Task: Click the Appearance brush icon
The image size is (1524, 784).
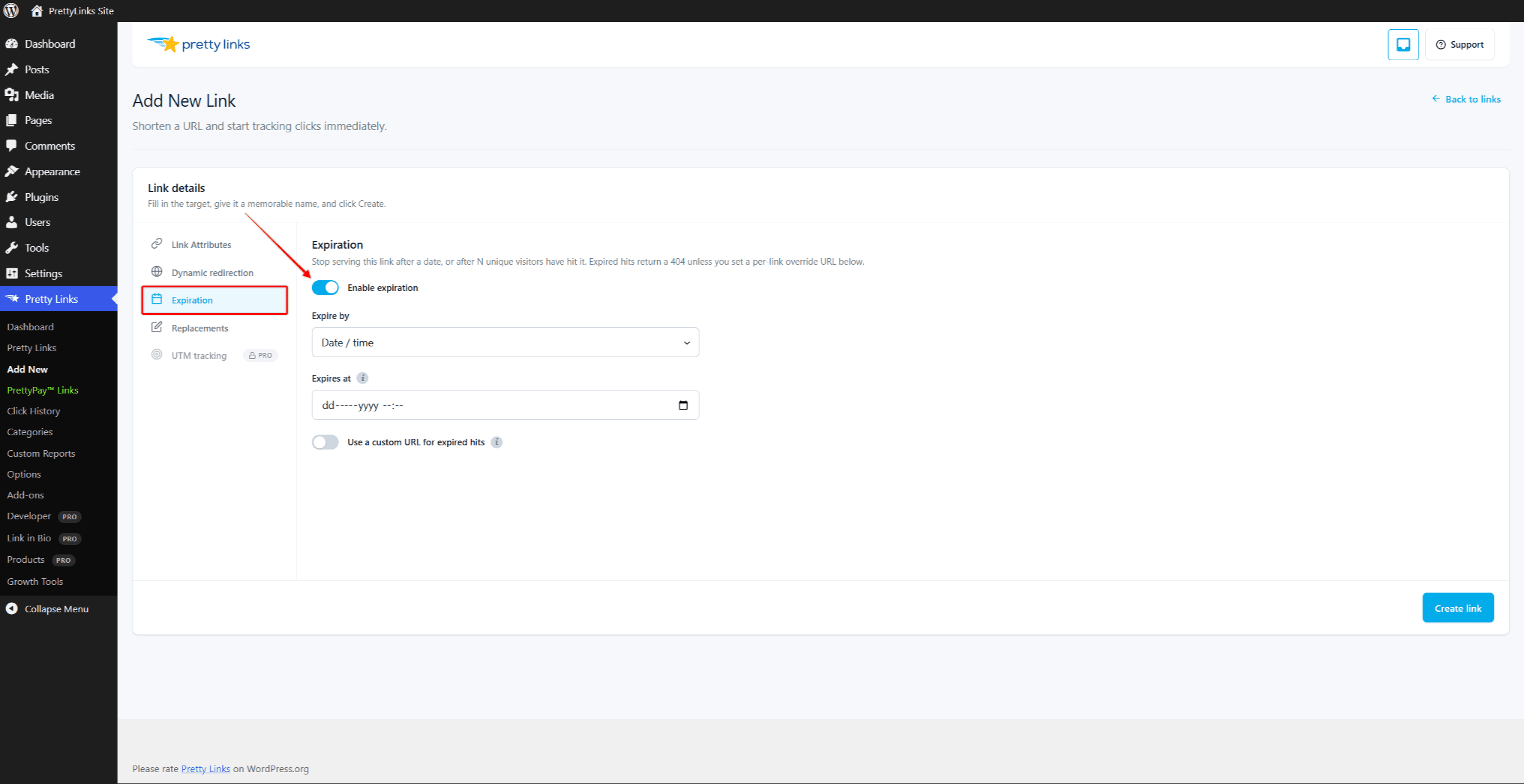Action: point(11,171)
